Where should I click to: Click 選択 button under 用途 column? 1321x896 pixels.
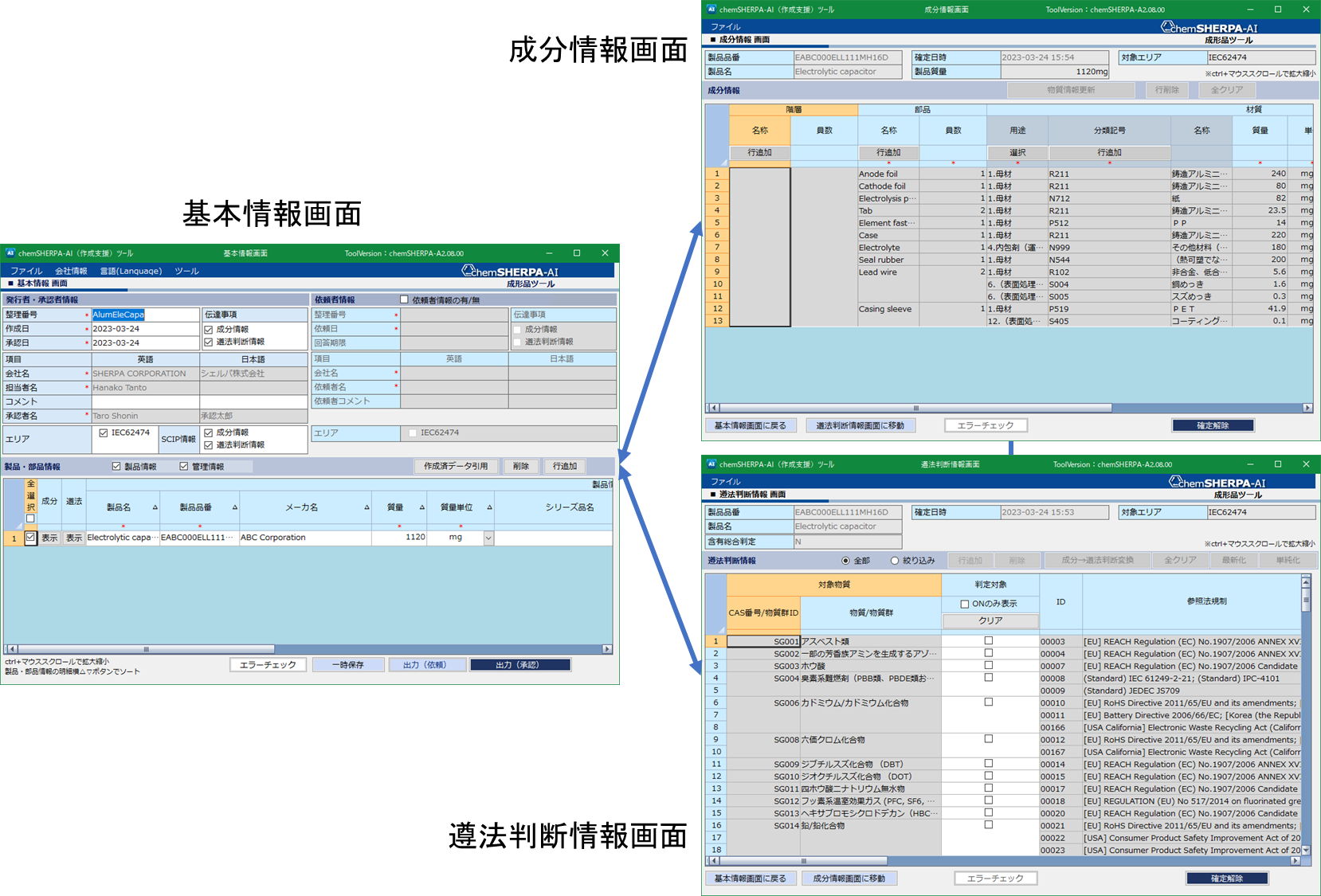tap(1017, 152)
